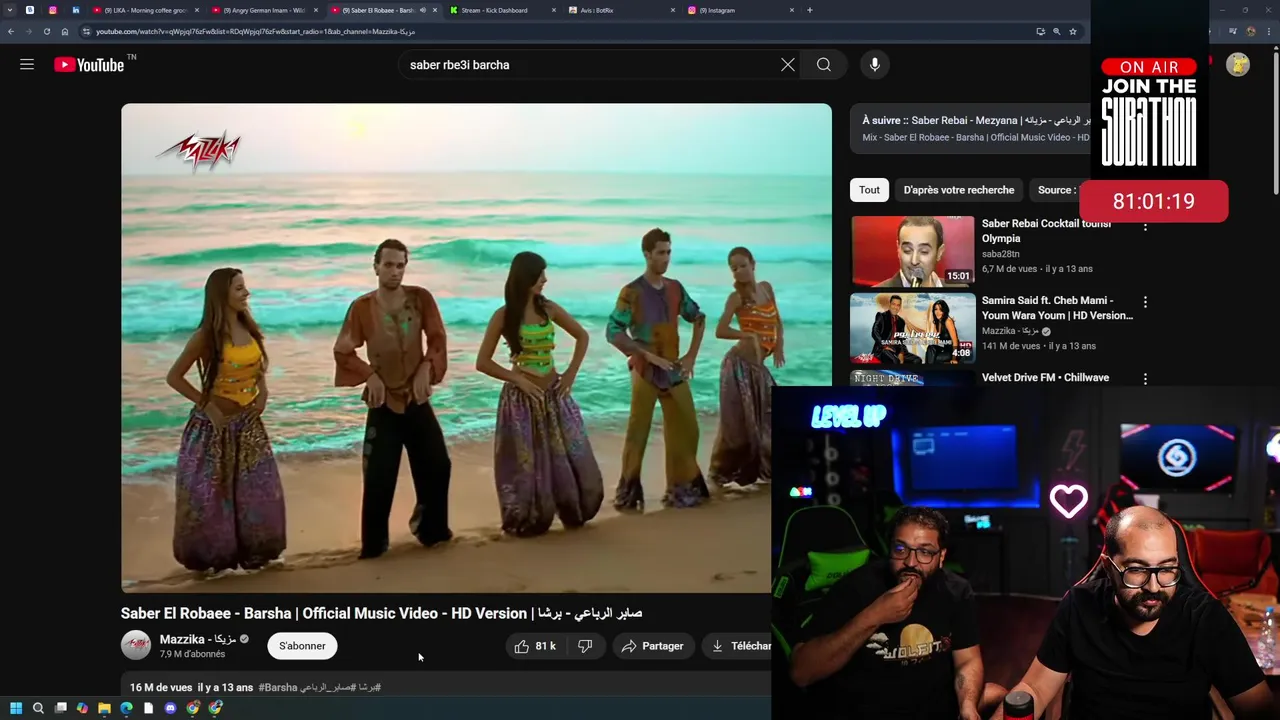The height and width of the screenshot is (720, 1280).
Task: Open a new browser tab
Action: [810, 10]
